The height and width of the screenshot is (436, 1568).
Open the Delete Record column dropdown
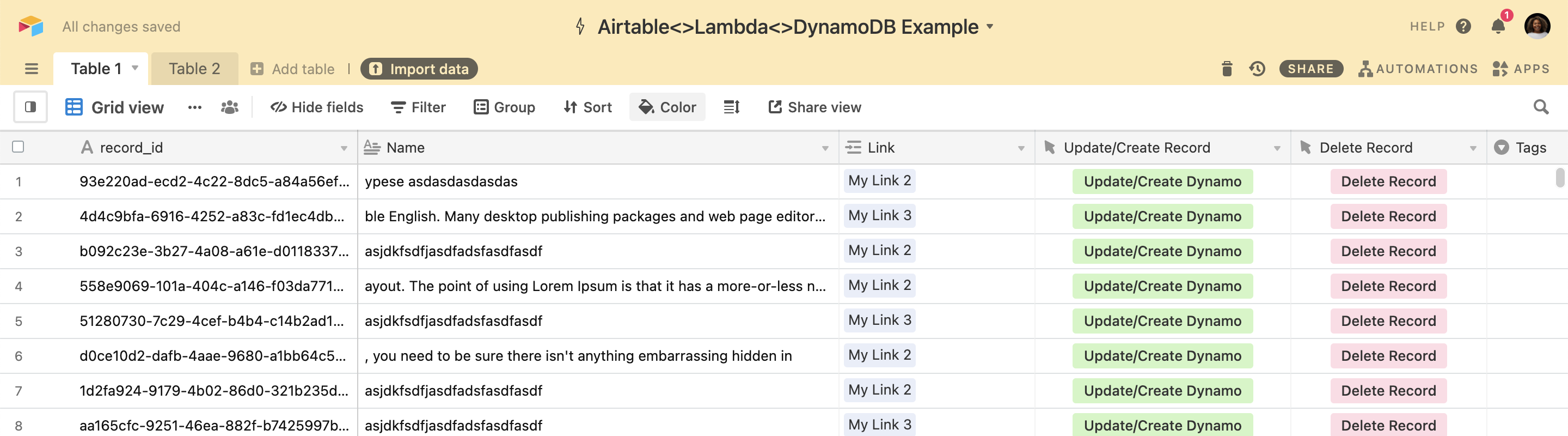tap(1472, 148)
